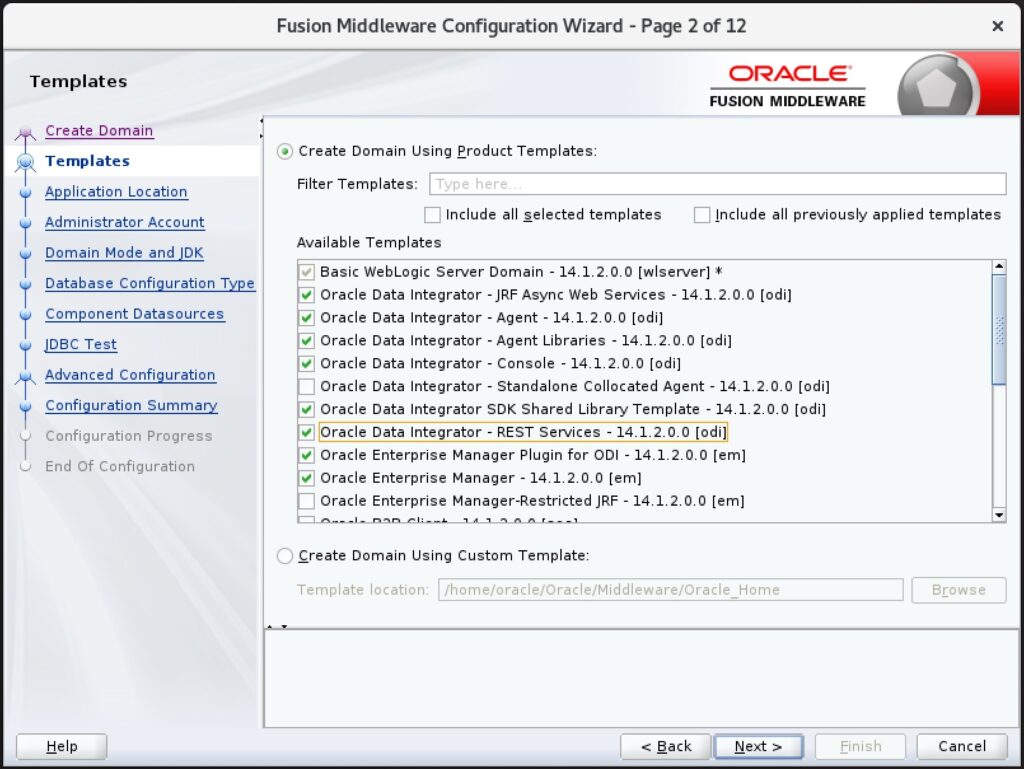Go to Administrator Account step
The width and height of the screenshot is (1024, 769).
[125, 223]
